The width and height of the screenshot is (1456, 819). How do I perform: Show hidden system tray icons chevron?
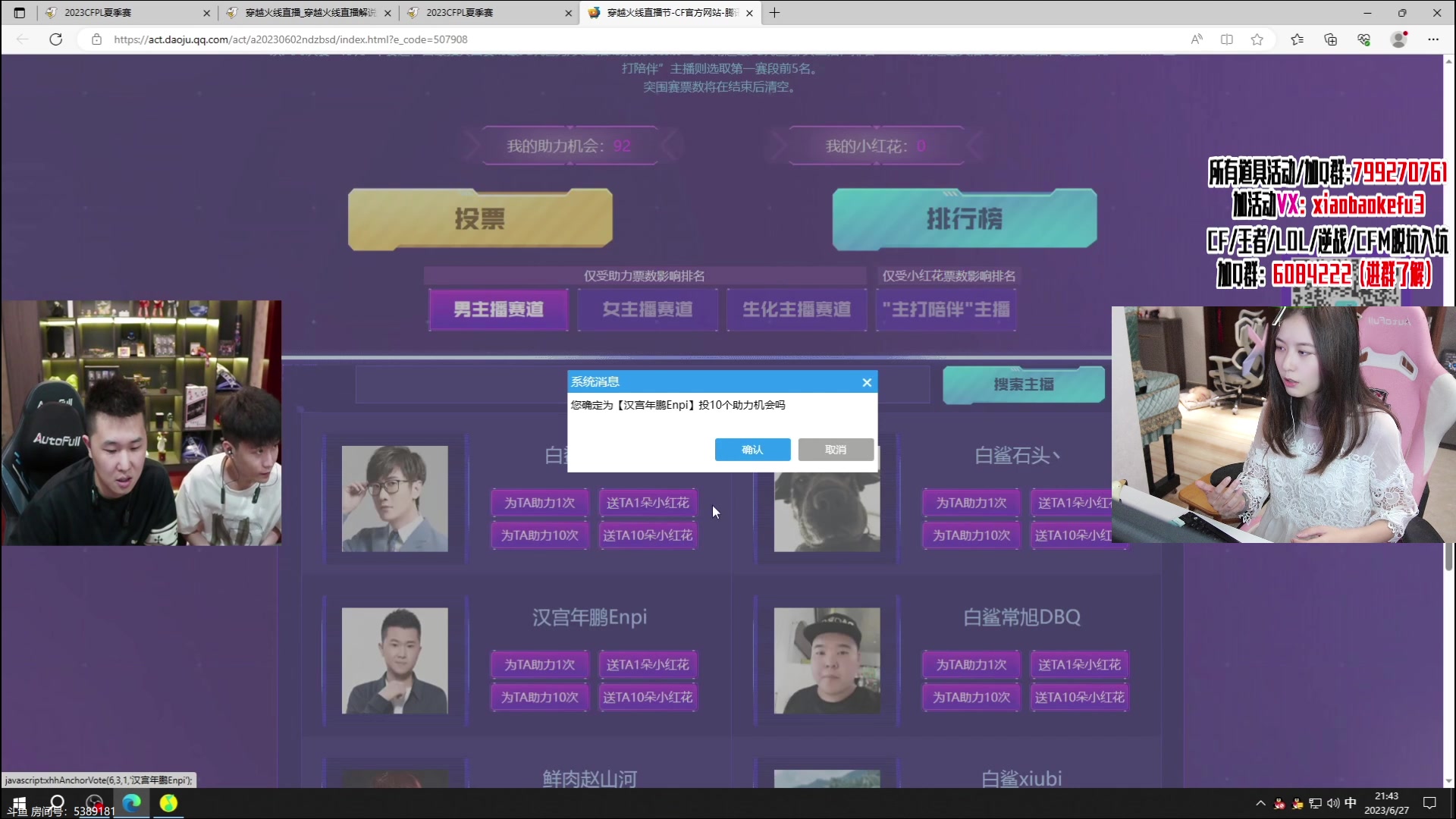1260,803
